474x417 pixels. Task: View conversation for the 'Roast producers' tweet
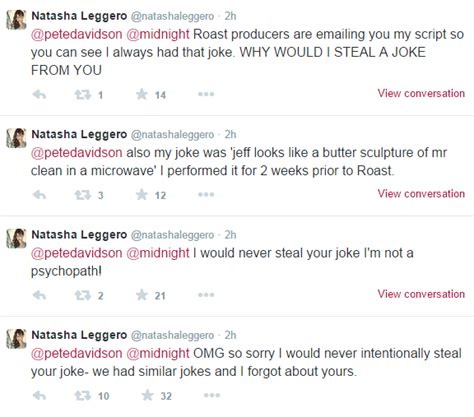point(421,93)
